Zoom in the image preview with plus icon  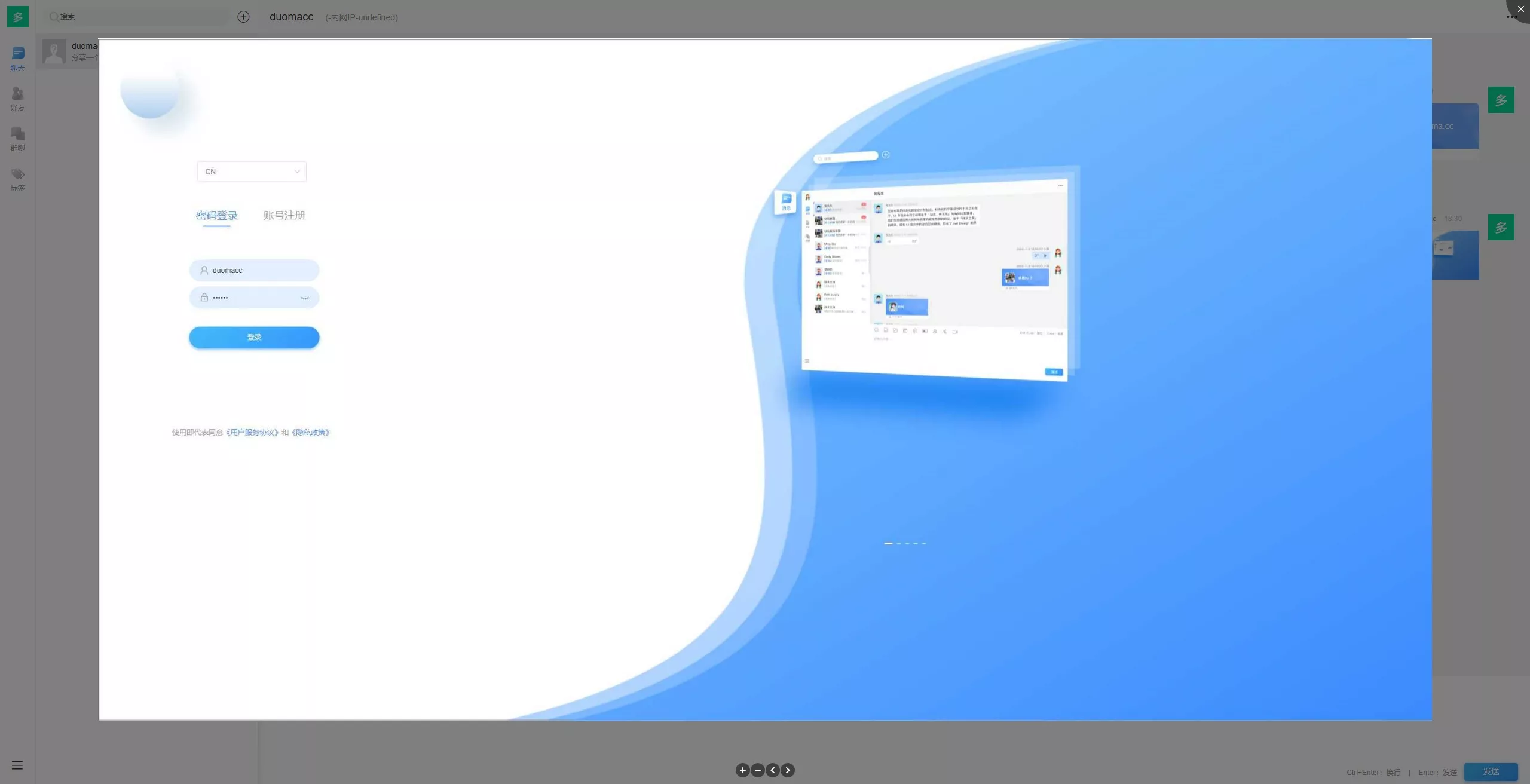click(x=742, y=770)
